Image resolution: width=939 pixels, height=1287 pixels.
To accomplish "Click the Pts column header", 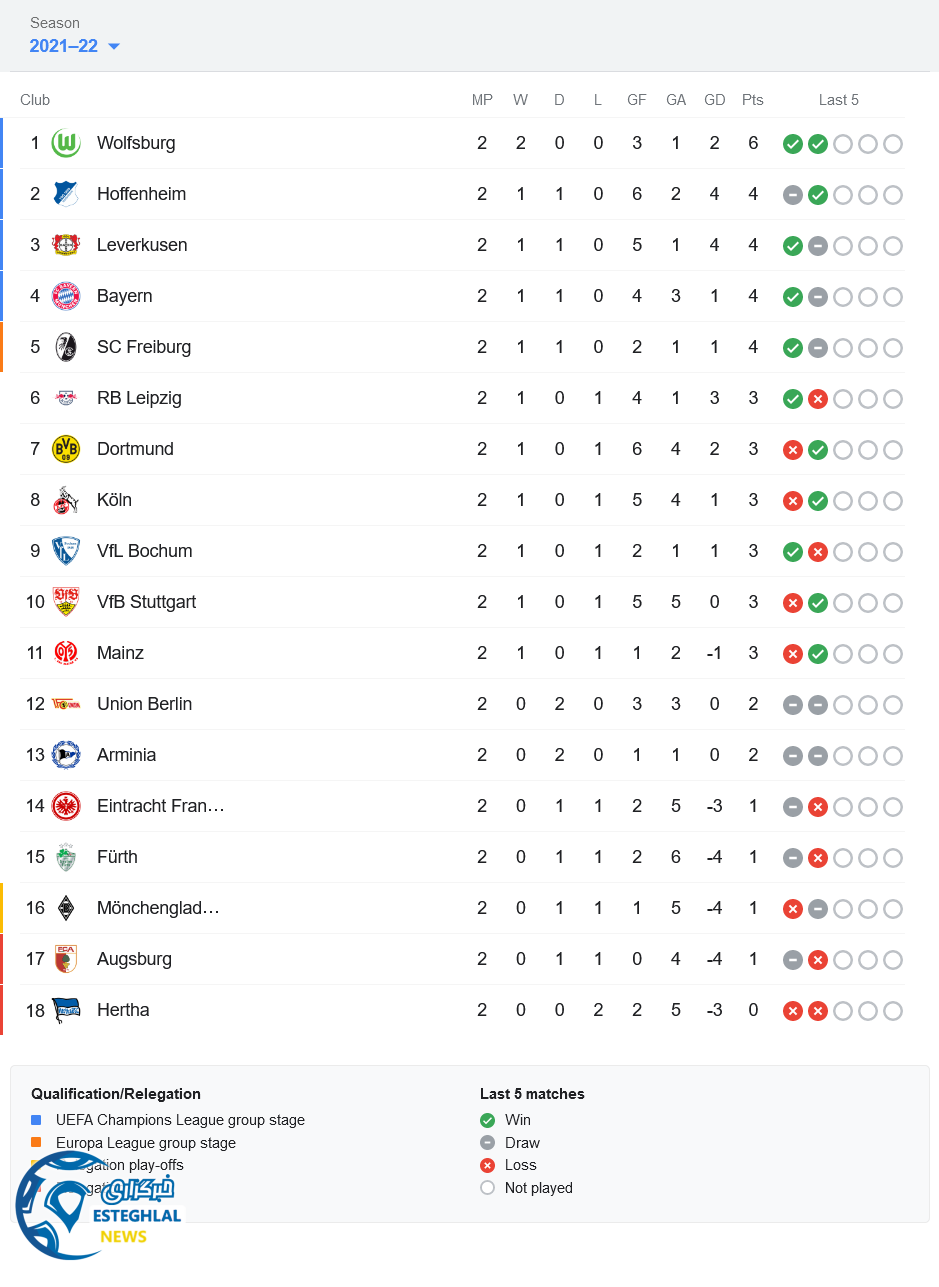I will pyautogui.click(x=753, y=100).
